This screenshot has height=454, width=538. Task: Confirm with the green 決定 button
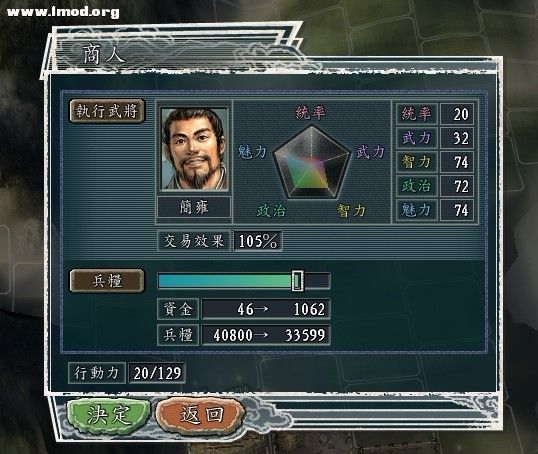[x=109, y=415]
